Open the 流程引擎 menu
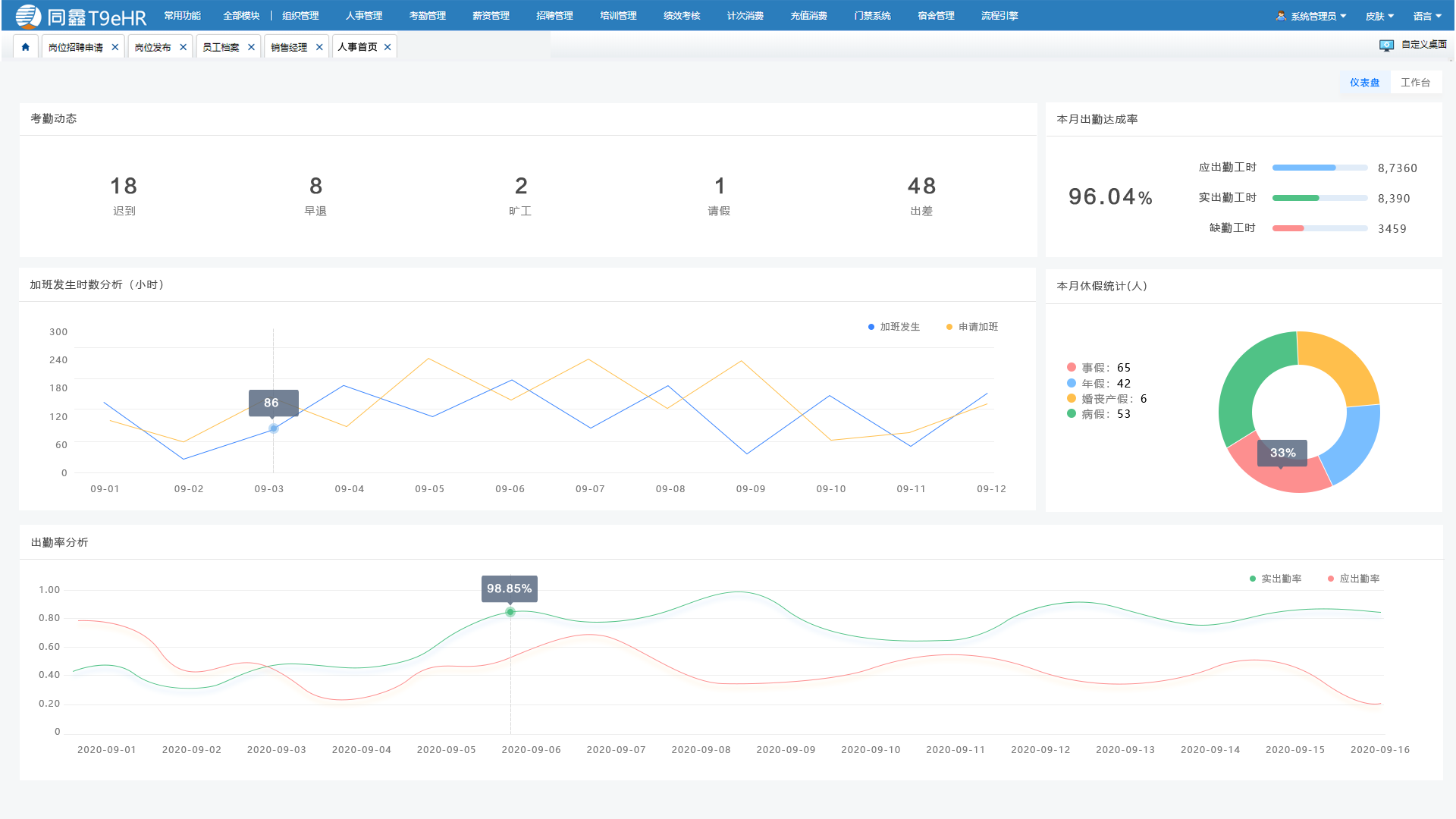The width and height of the screenshot is (1456, 819). click(x=999, y=16)
